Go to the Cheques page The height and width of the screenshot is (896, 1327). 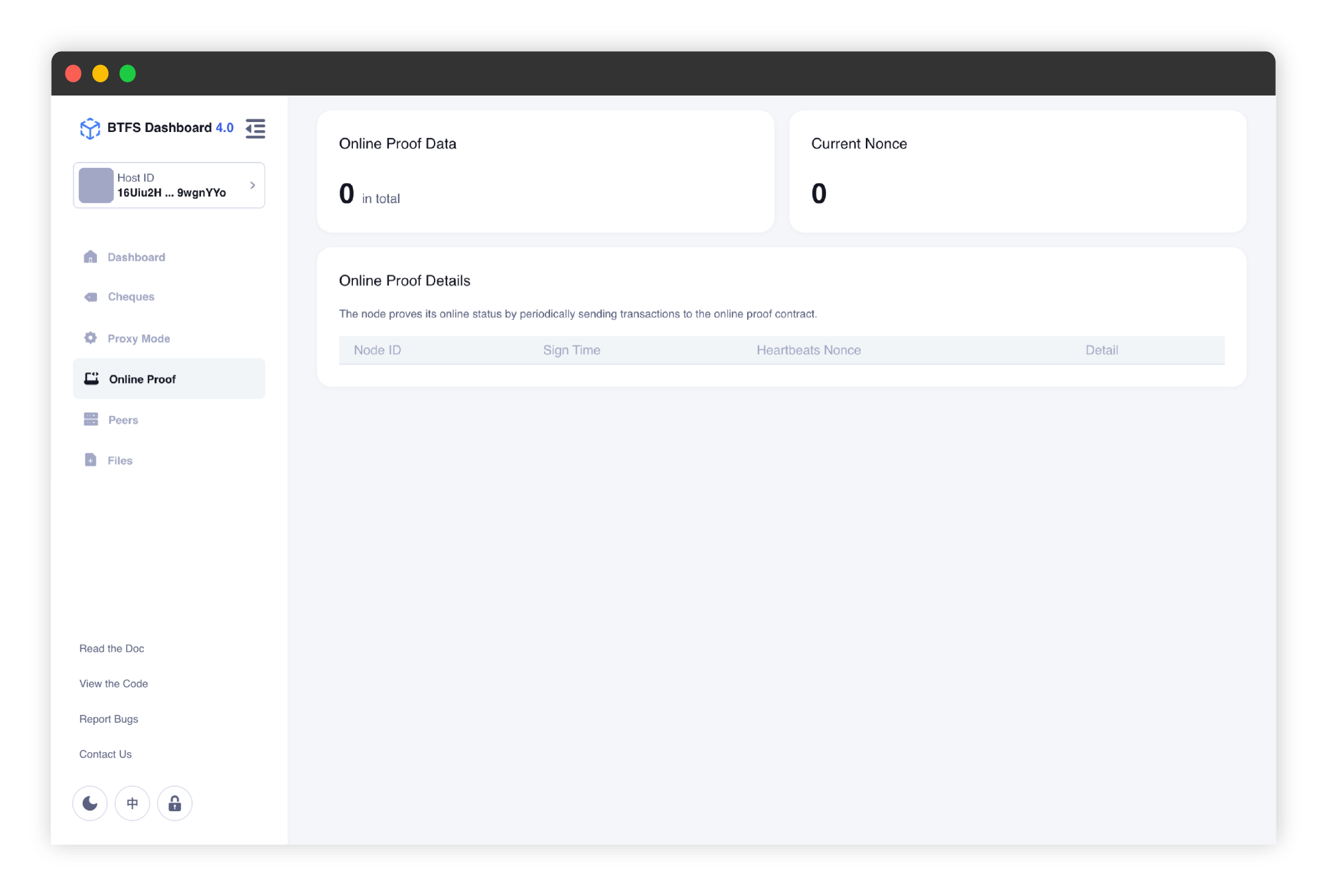tap(131, 296)
